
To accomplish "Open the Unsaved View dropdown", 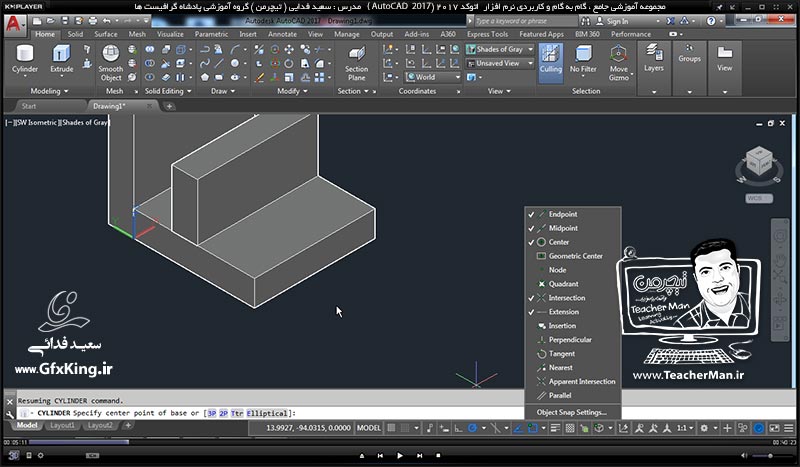I will (x=500, y=63).
